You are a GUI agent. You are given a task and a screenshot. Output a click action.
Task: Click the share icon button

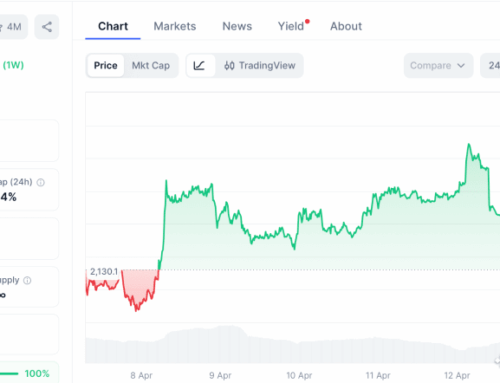click(x=47, y=27)
